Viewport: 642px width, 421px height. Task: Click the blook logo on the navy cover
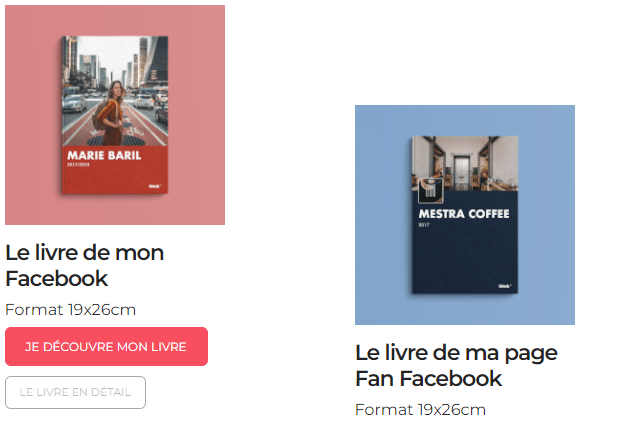(x=505, y=286)
